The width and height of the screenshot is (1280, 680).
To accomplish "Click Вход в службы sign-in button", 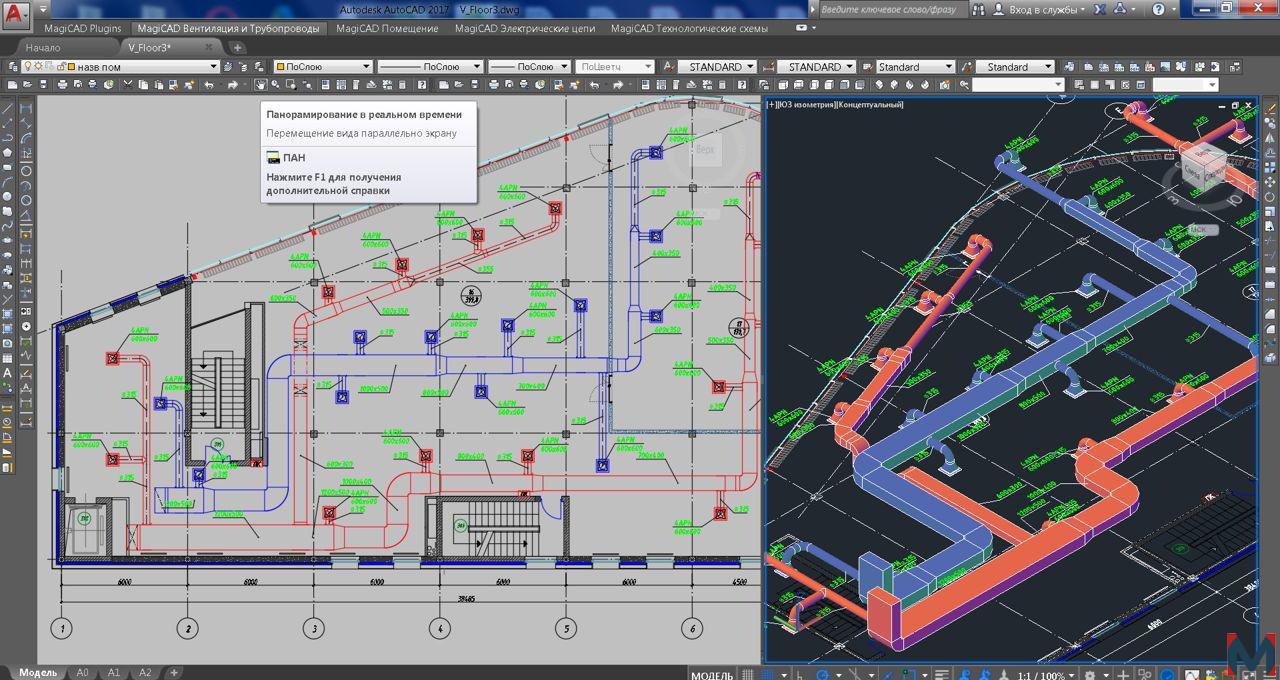I will coord(1044,9).
